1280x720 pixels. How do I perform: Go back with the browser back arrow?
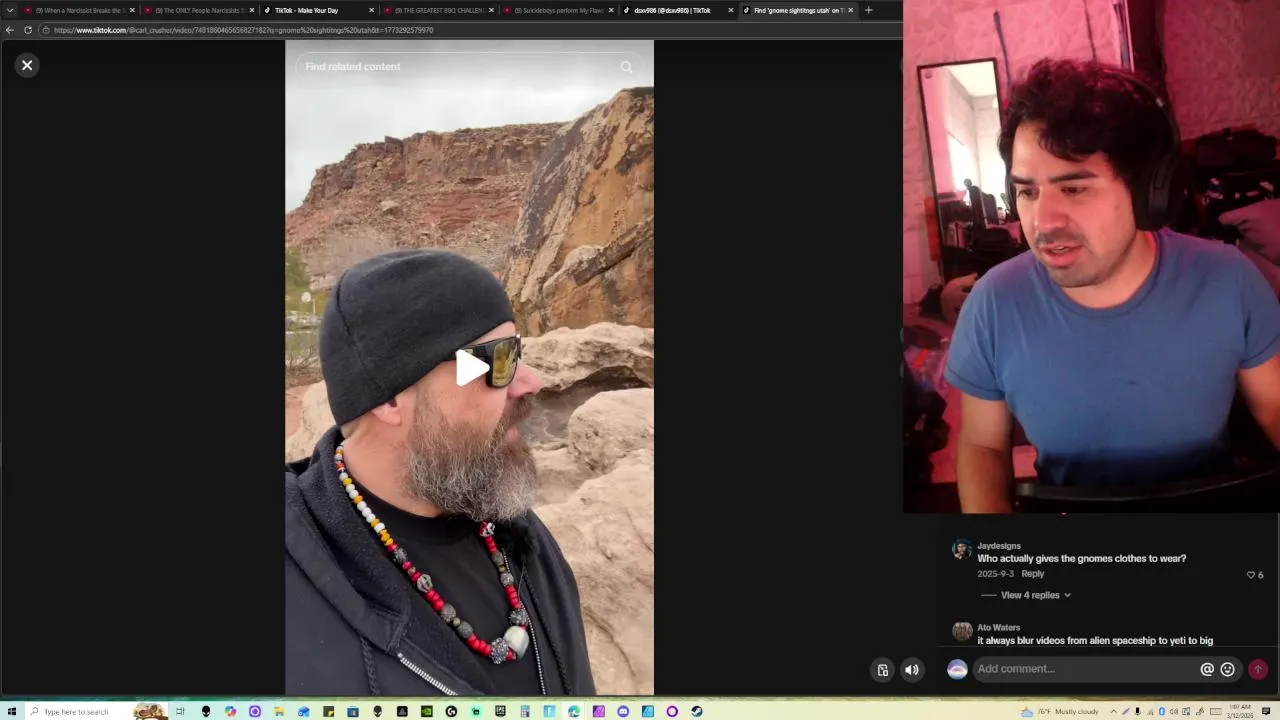[x=9, y=30]
